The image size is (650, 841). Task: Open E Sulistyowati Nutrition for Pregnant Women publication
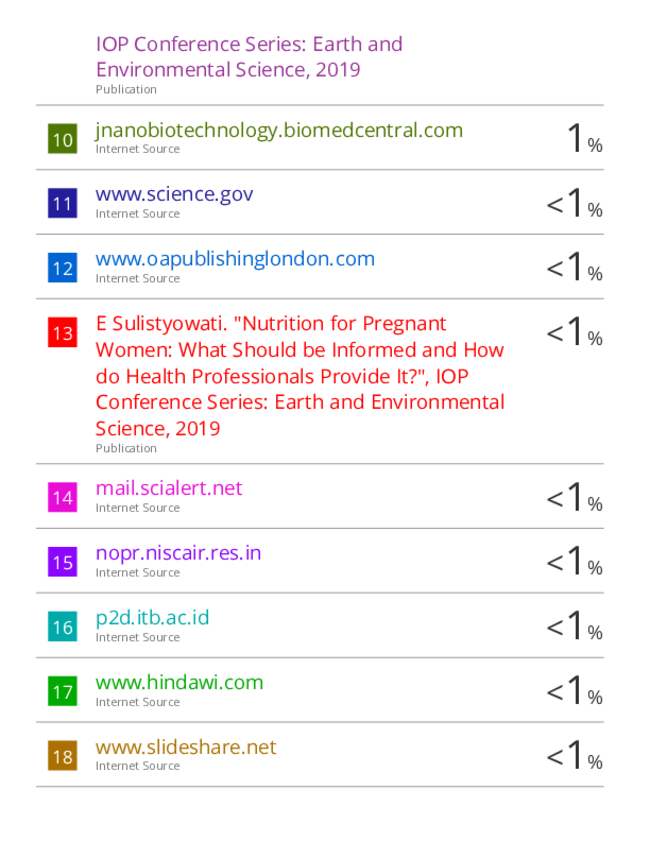[300, 376]
